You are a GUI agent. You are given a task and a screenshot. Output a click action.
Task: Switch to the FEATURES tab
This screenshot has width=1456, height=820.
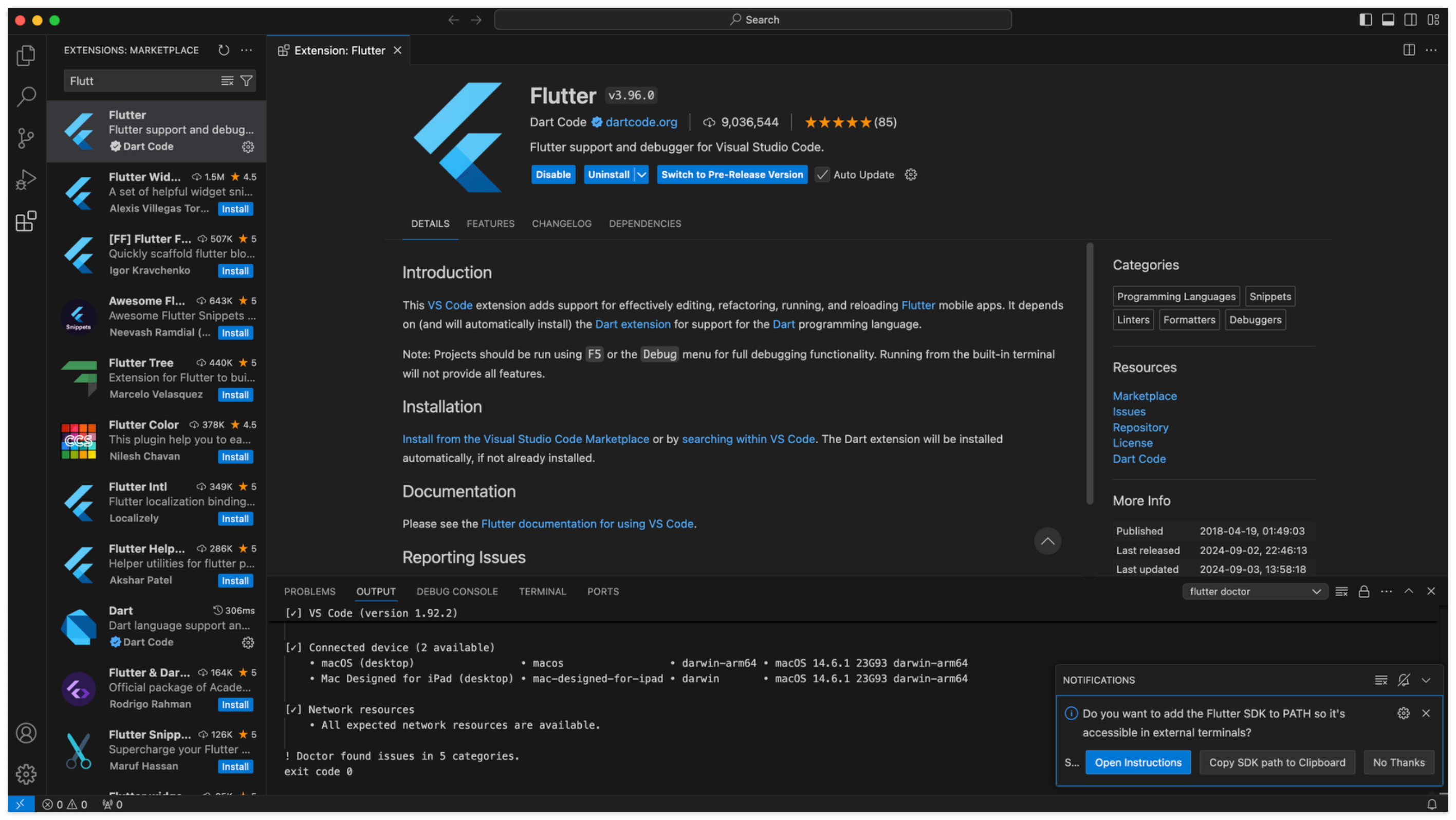tap(490, 223)
